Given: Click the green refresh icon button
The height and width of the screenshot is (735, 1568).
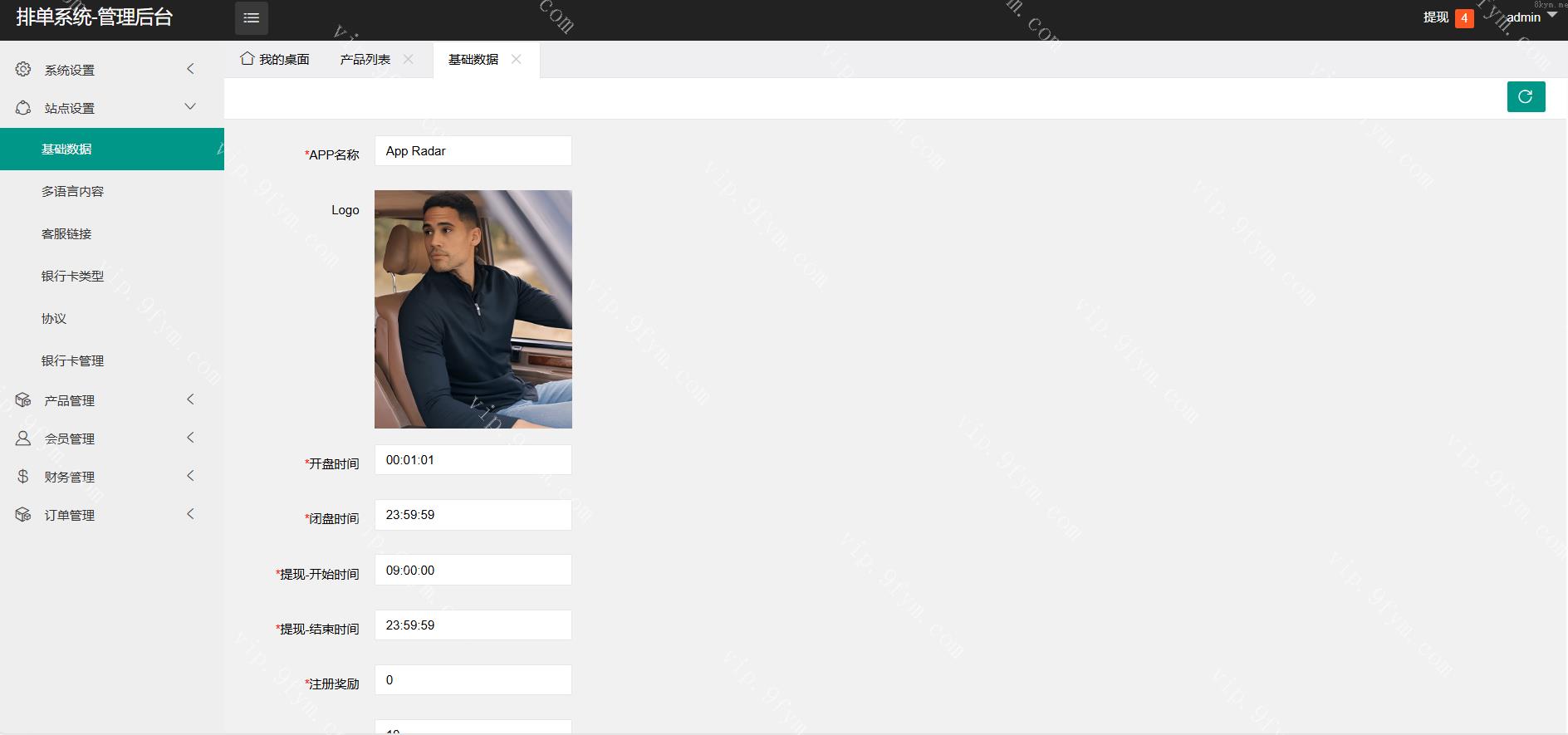Looking at the screenshot, I should (1526, 96).
